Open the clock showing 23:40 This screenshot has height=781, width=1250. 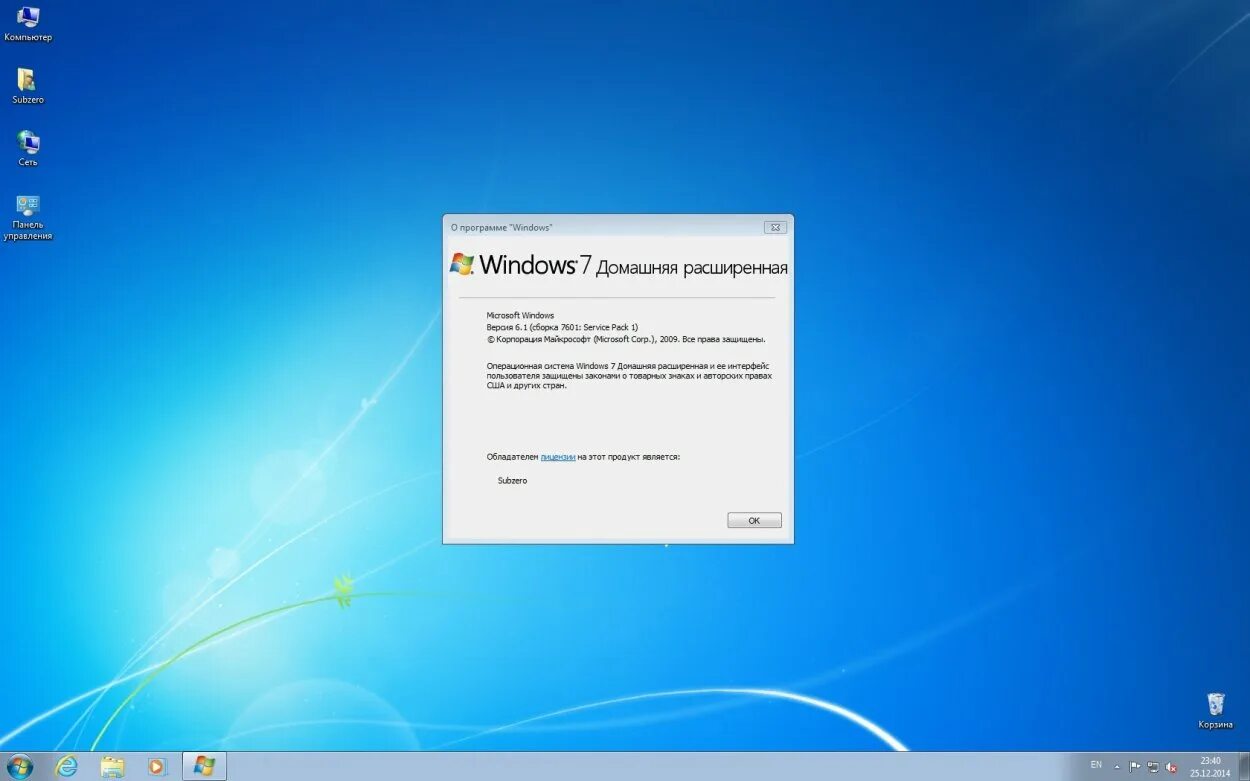click(1210, 767)
